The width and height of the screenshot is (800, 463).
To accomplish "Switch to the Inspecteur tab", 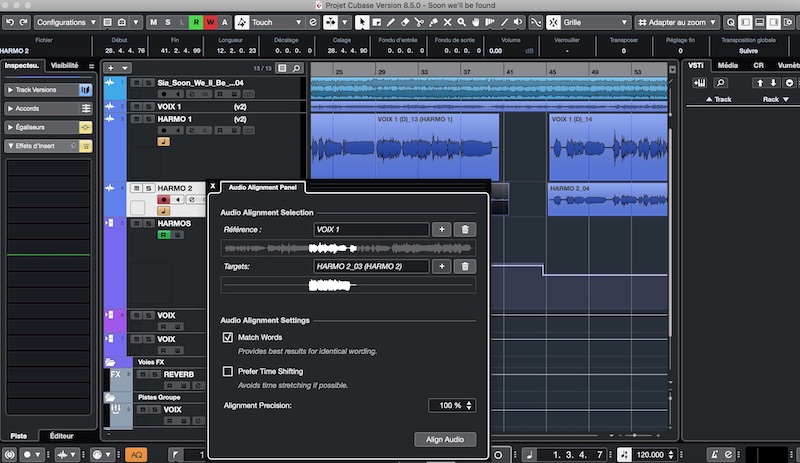I will tap(22, 65).
